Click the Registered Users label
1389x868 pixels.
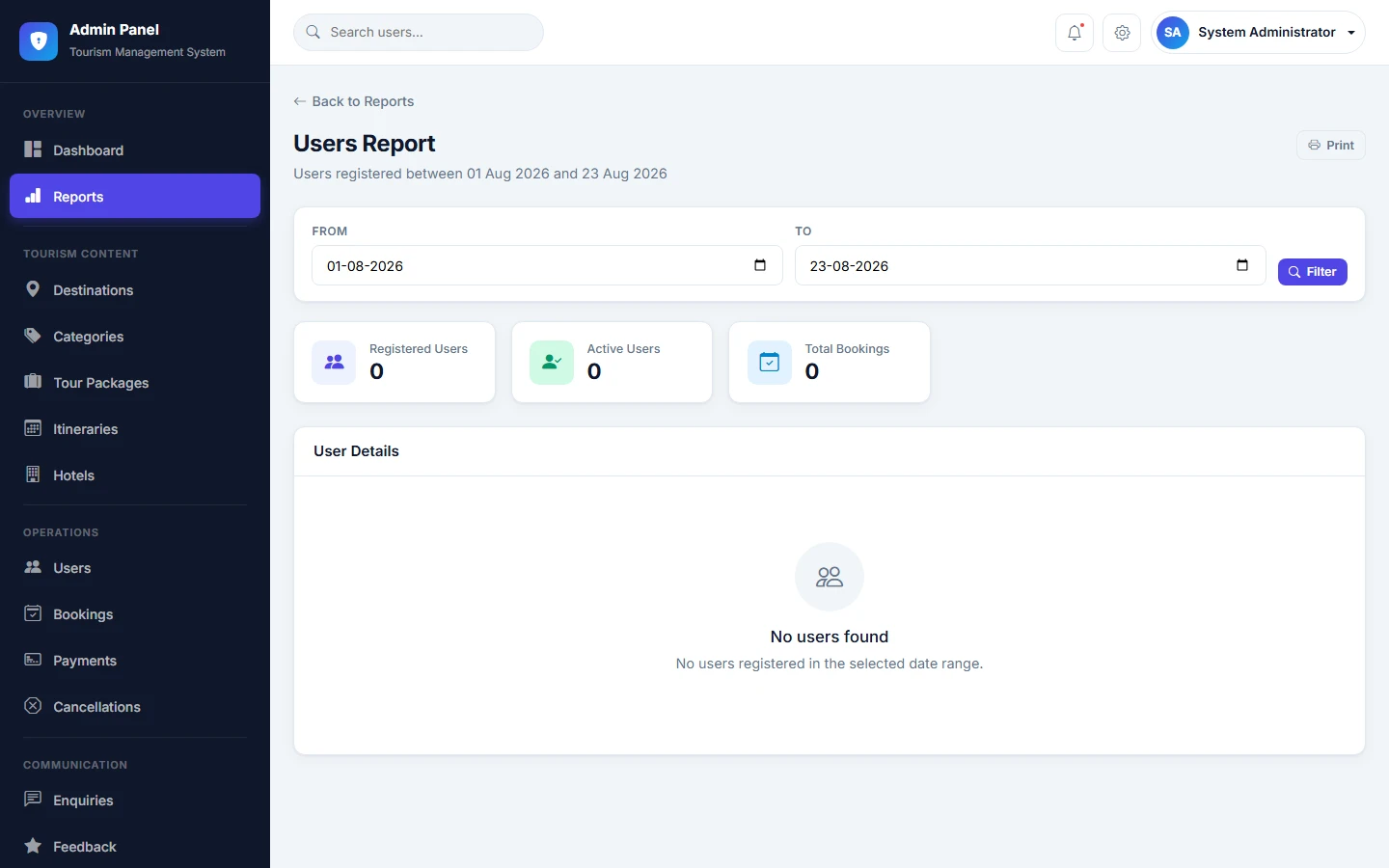(419, 348)
